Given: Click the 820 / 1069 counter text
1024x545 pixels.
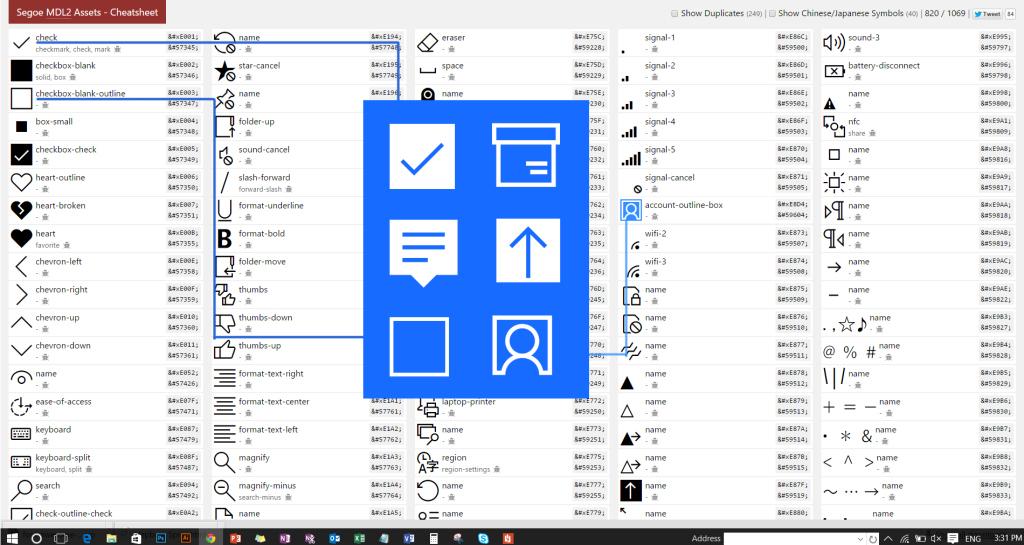Looking at the screenshot, I should (x=944, y=13).
